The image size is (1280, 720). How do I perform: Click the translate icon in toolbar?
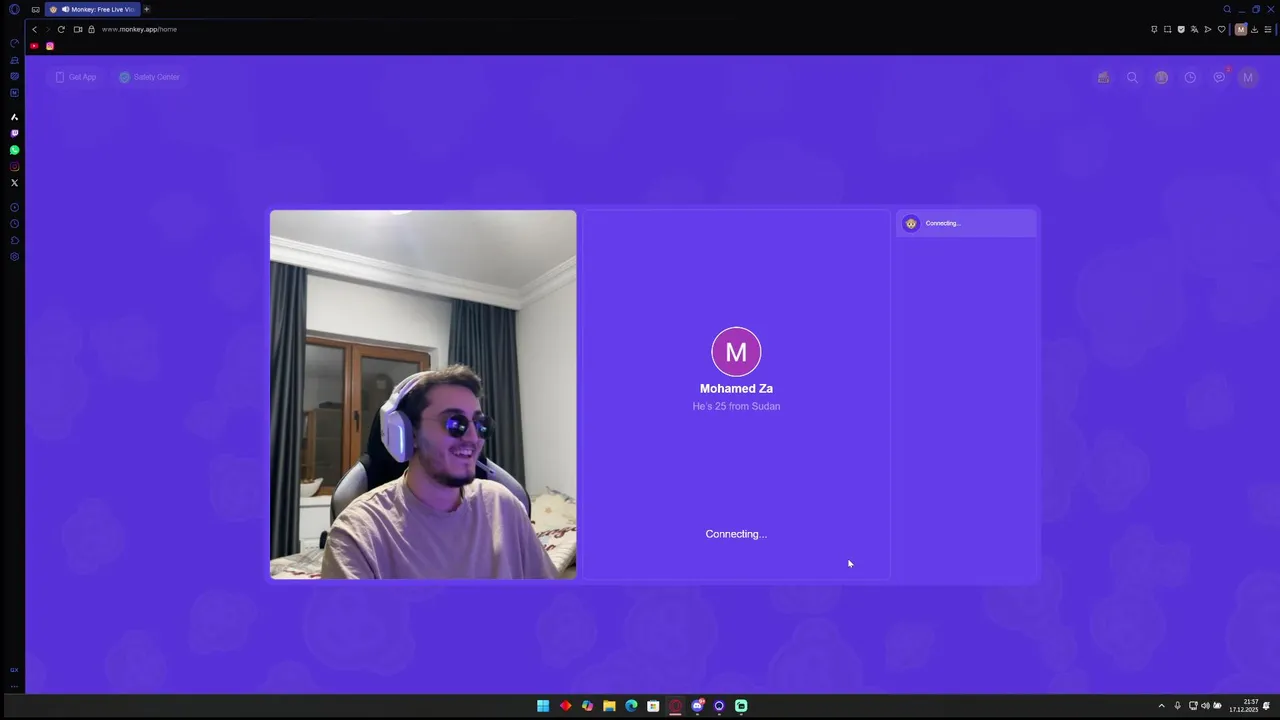click(1194, 29)
